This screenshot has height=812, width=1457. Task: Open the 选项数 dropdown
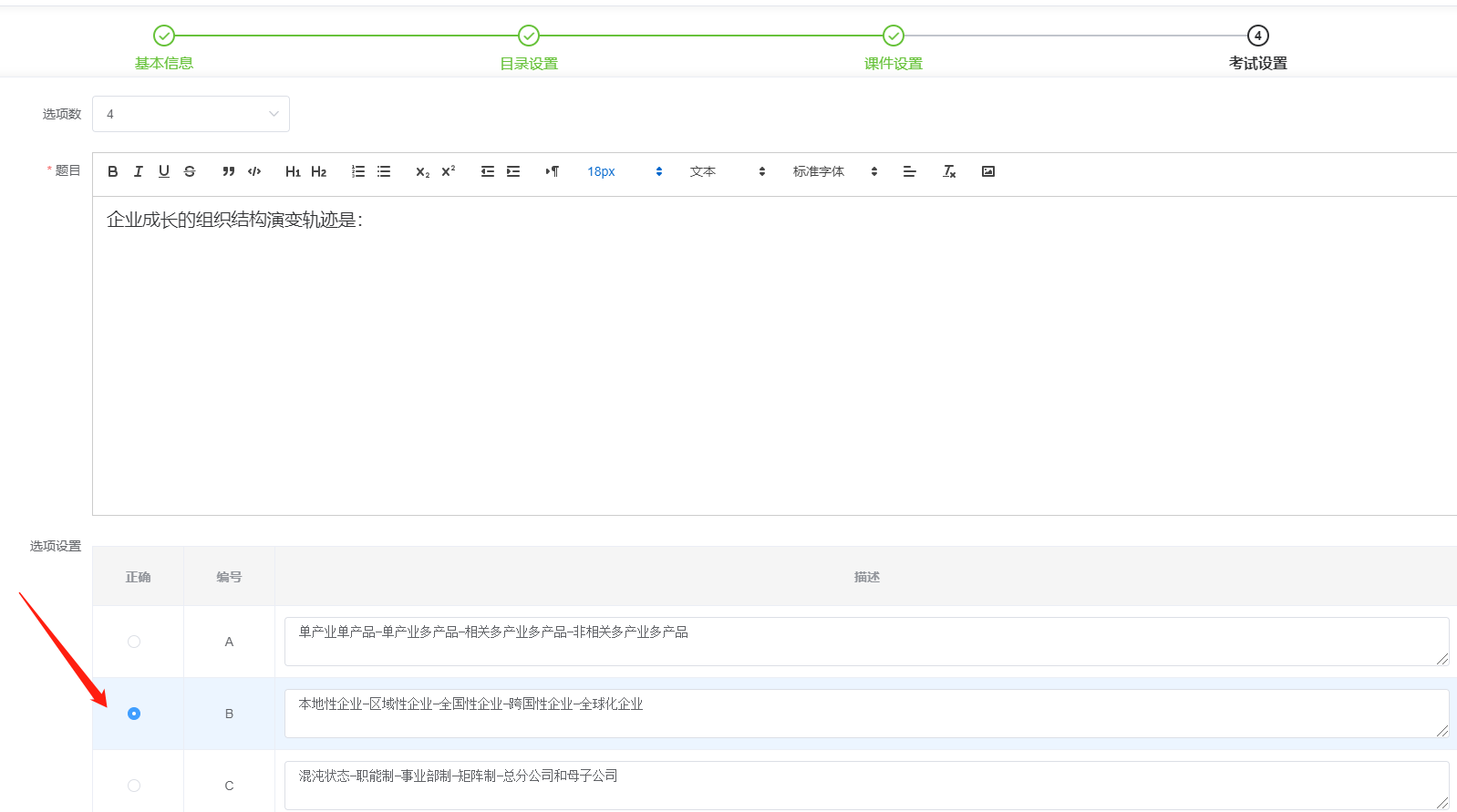[191, 114]
